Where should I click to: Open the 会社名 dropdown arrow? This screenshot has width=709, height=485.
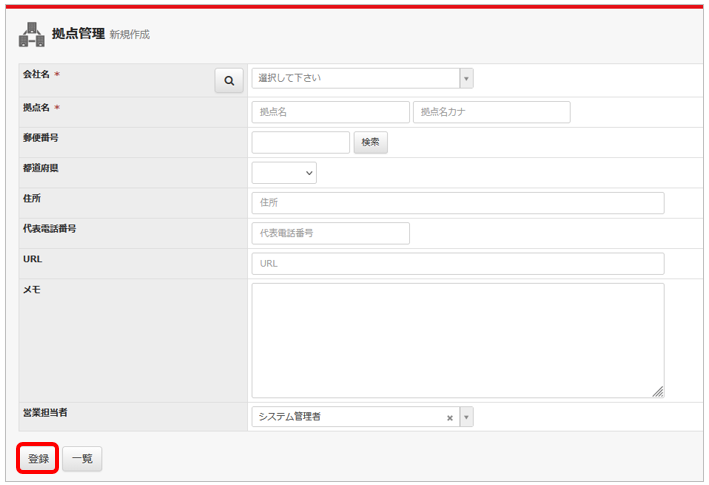466,78
